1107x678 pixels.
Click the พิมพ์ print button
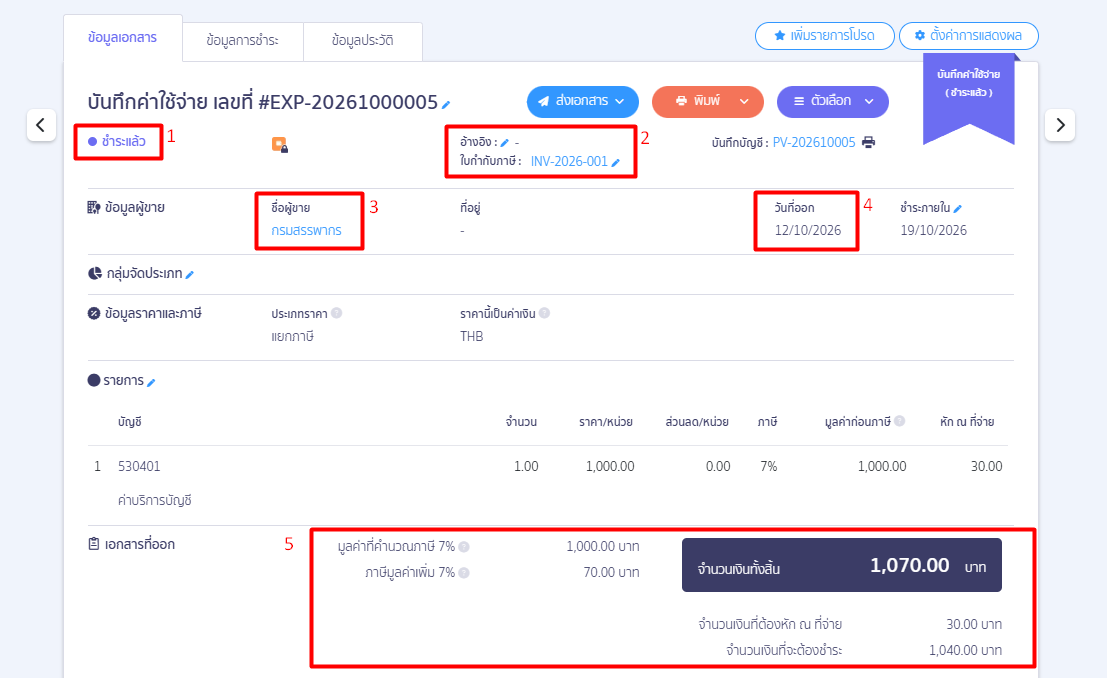point(698,102)
